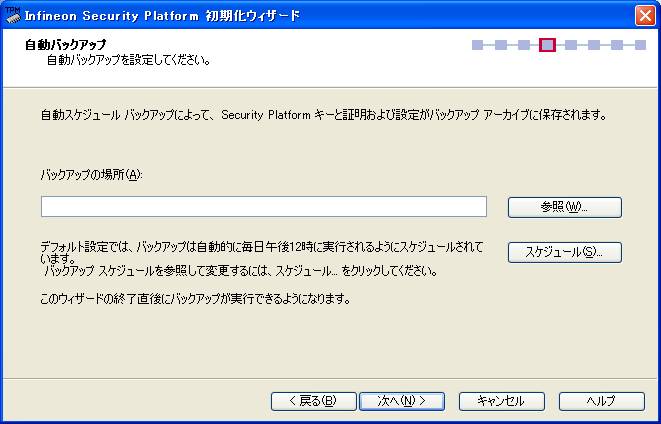Click the sentence starting このウィザードの終了直後に
Screen dimensions: 661x424
[x=196, y=299]
